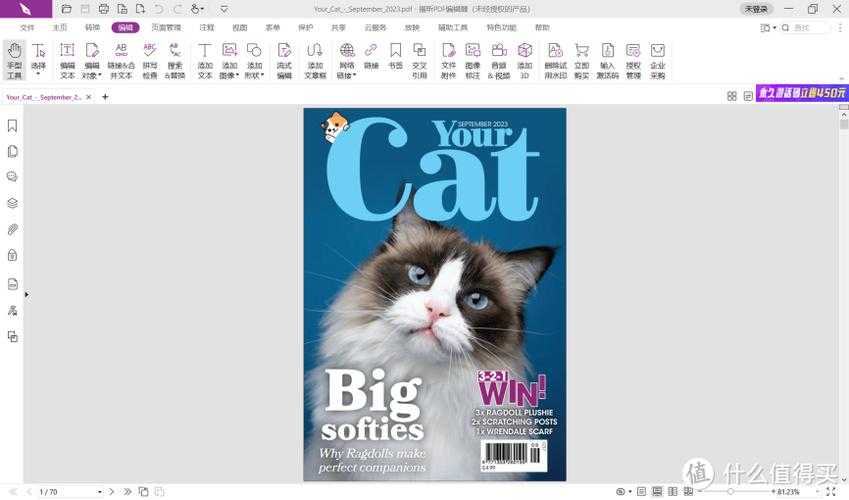Open the Your_Cat_-_September document tab
Viewport: 849px width, 500px height.
44,97
